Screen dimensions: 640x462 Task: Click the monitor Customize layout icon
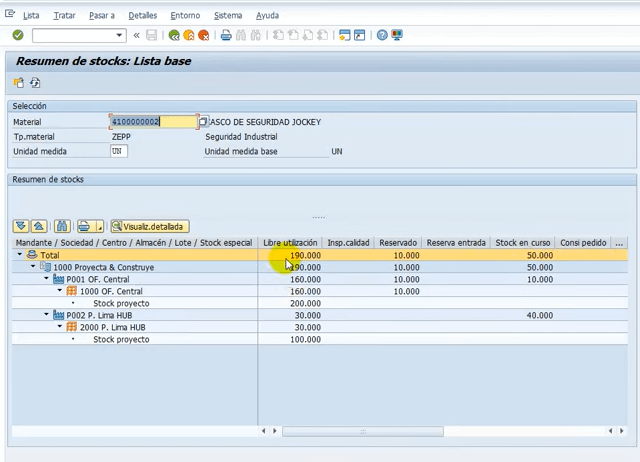tap(397, 35)
